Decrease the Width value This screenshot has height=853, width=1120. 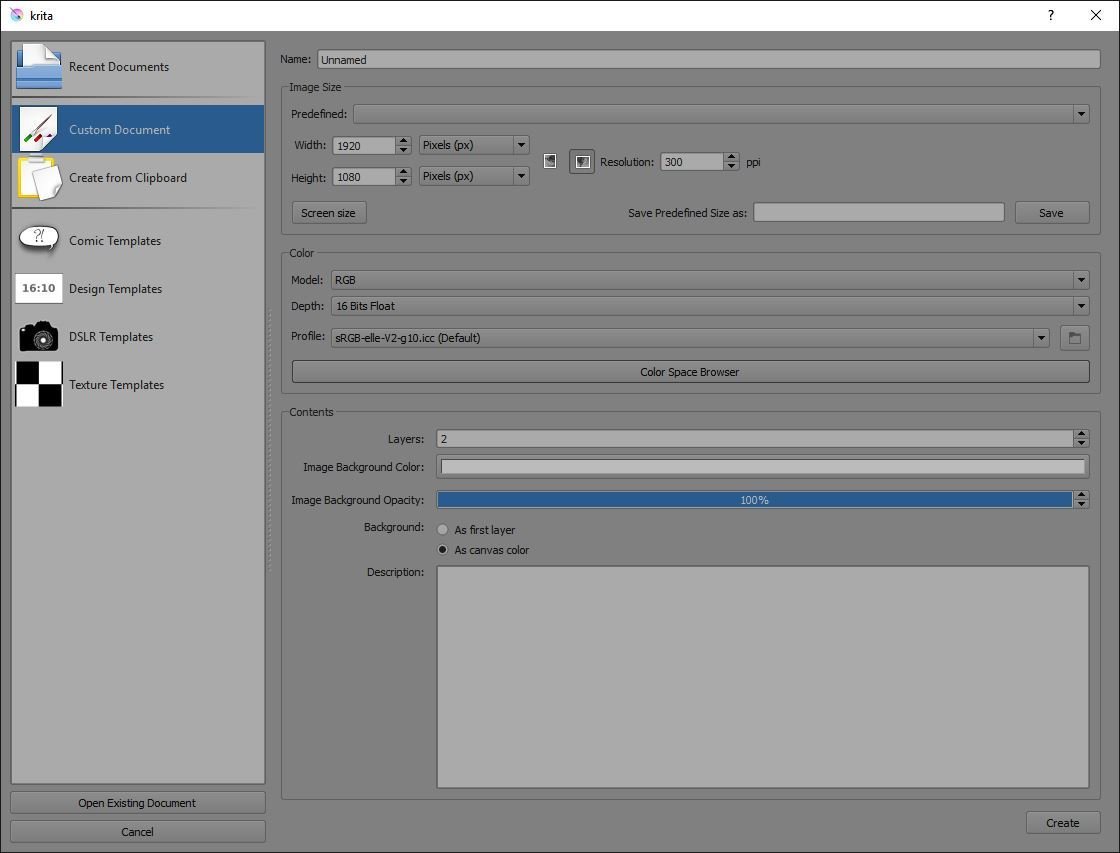[x=404, y=149]
